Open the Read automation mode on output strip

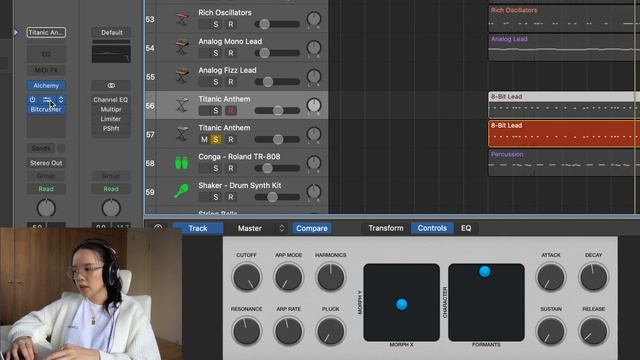111,189
